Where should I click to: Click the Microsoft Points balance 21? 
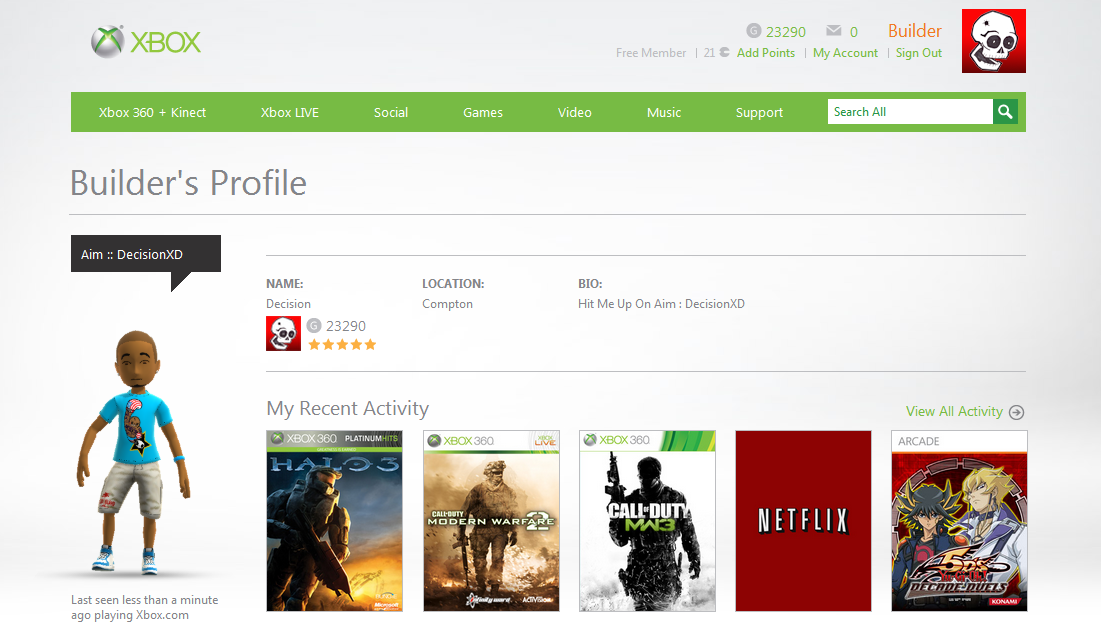point(709,53)
